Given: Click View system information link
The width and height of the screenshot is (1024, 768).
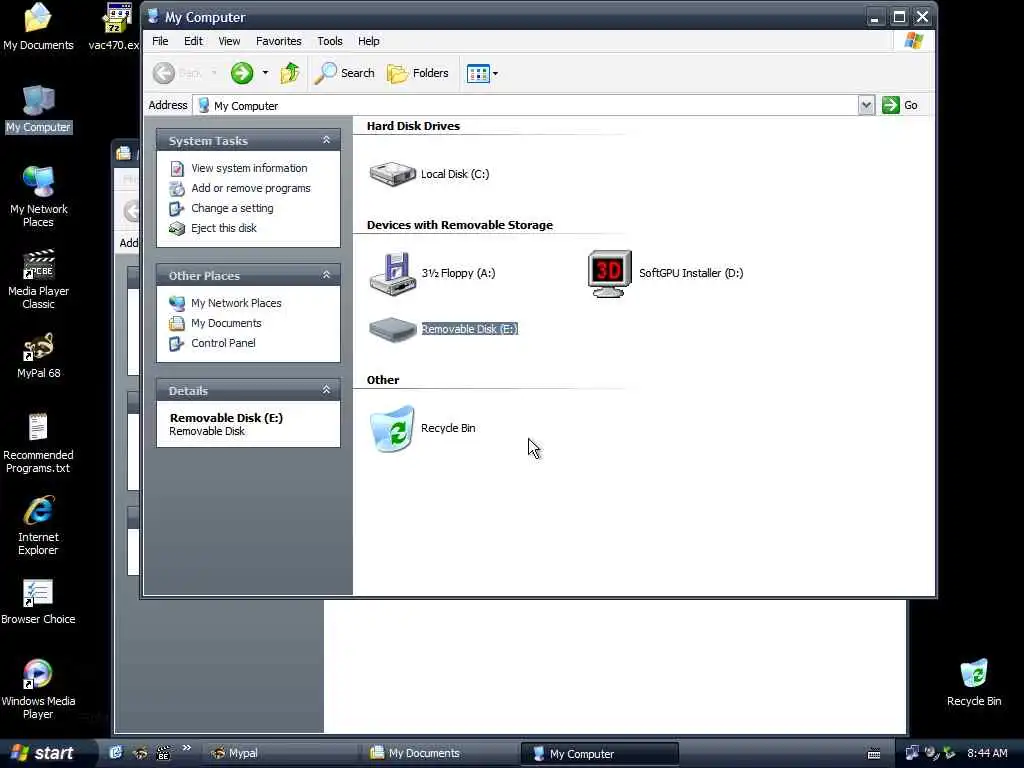Looking at the screenshot, I should pos(249,168).
